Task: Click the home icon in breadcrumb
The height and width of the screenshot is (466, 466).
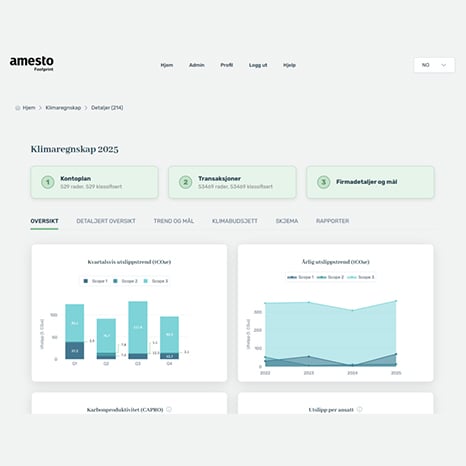Action: click(x=18, y=108)
